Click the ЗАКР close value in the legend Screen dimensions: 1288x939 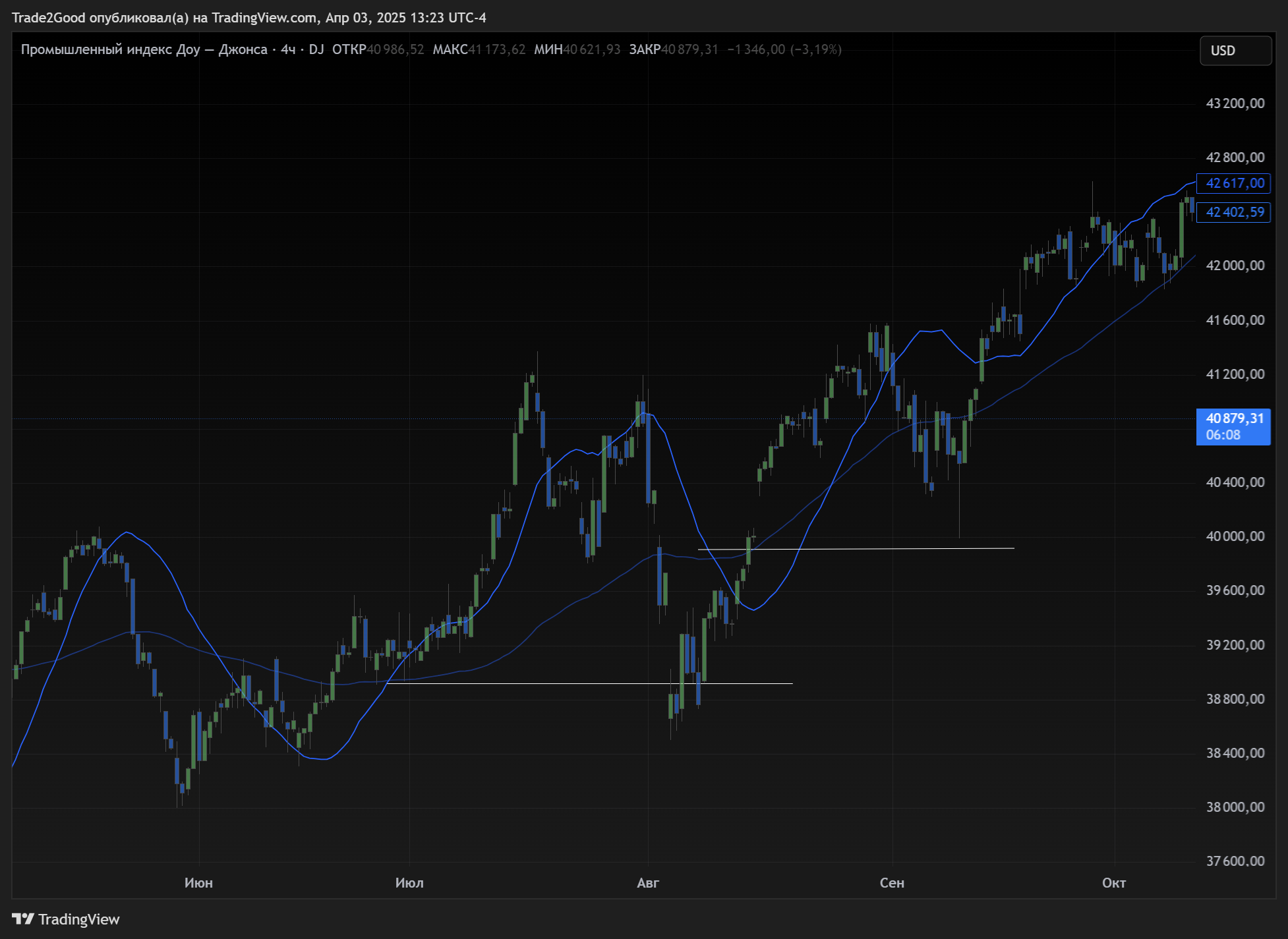pos(689,49)
